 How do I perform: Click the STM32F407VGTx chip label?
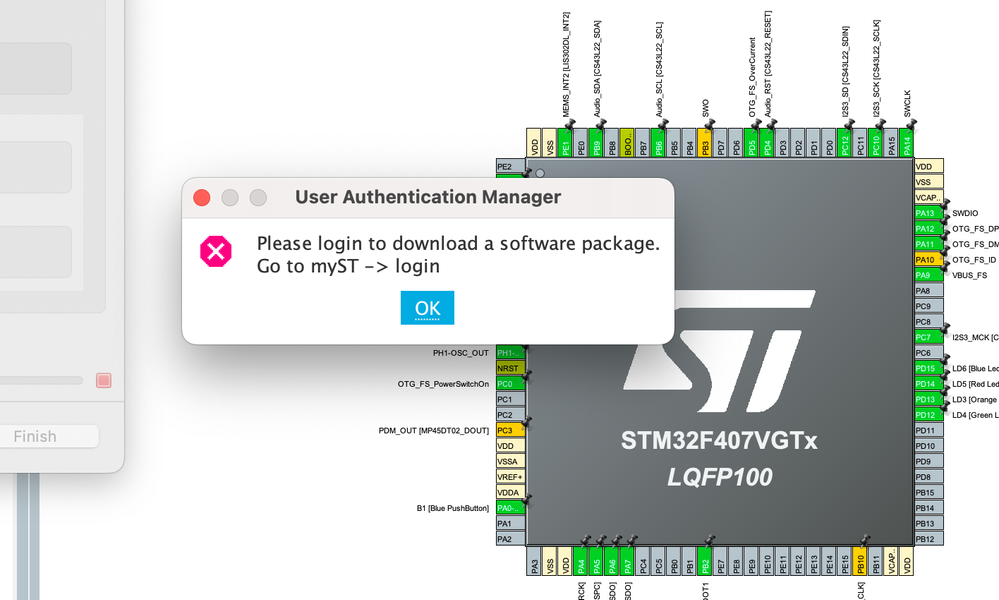pos(719,441)
